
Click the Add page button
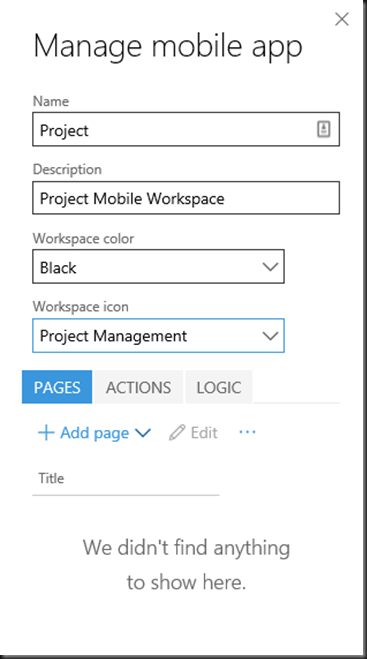[x=94, y=432]
